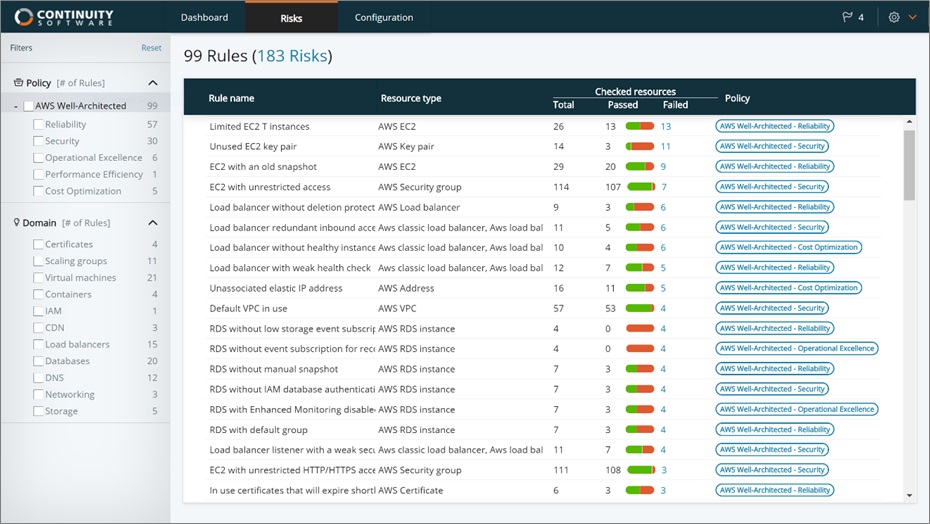The height and width of the screenshot is (524, 930).
Task: Tick the Containers domain checkbox
Action: click(38, 294)
